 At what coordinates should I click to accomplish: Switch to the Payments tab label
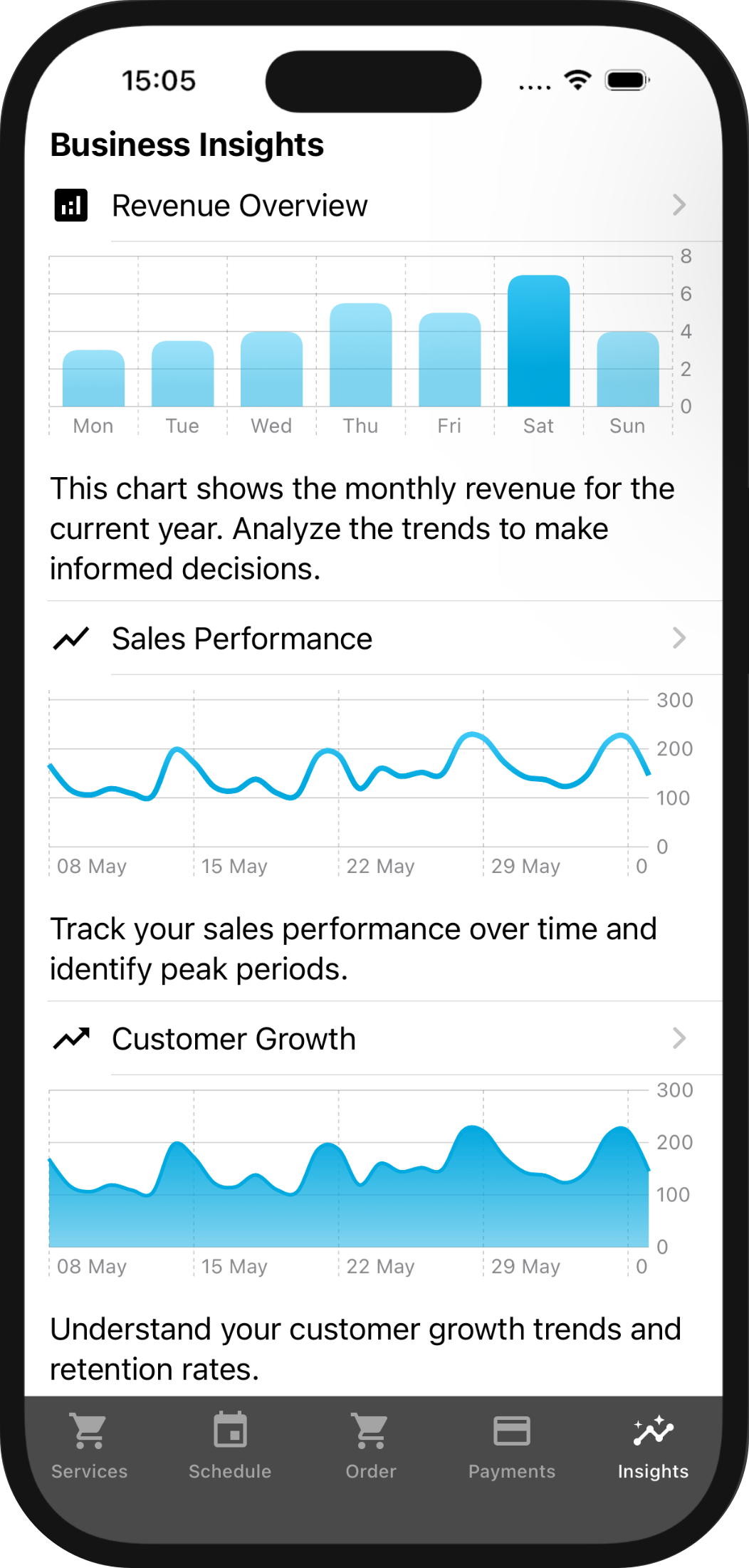tap(511, 1471)
